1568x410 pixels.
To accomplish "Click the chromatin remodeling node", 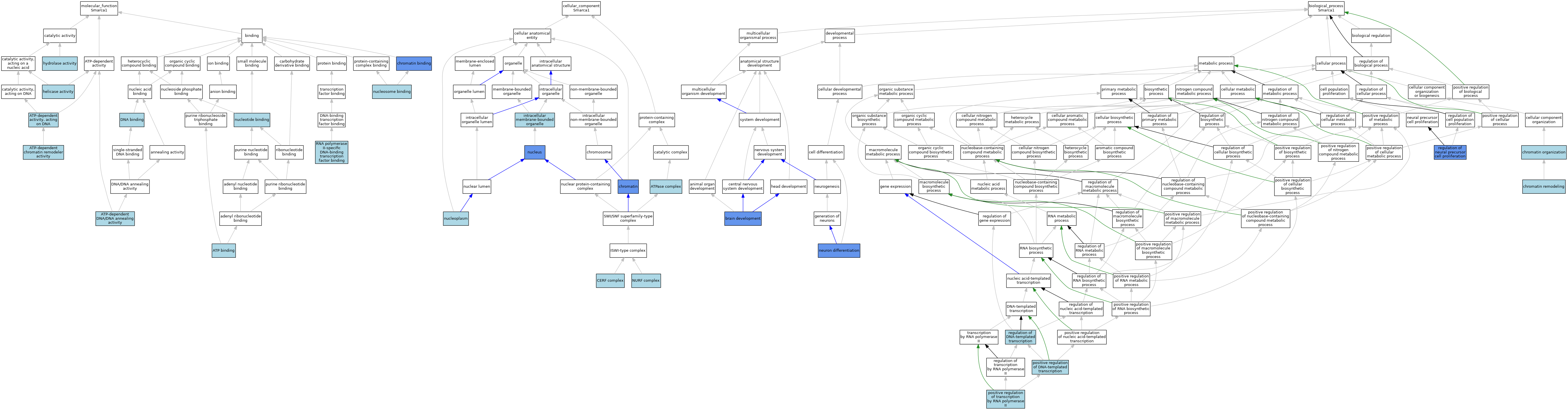I will coord(1544,187).
